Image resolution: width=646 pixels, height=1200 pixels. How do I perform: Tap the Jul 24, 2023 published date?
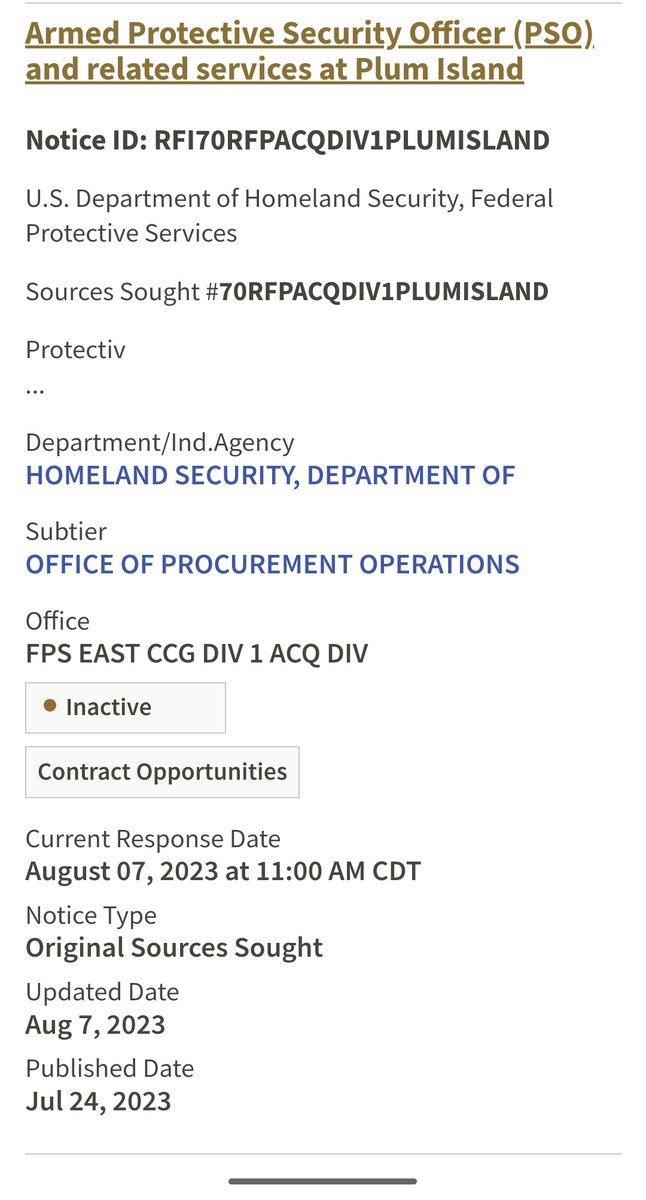[x=98, y=1101]
